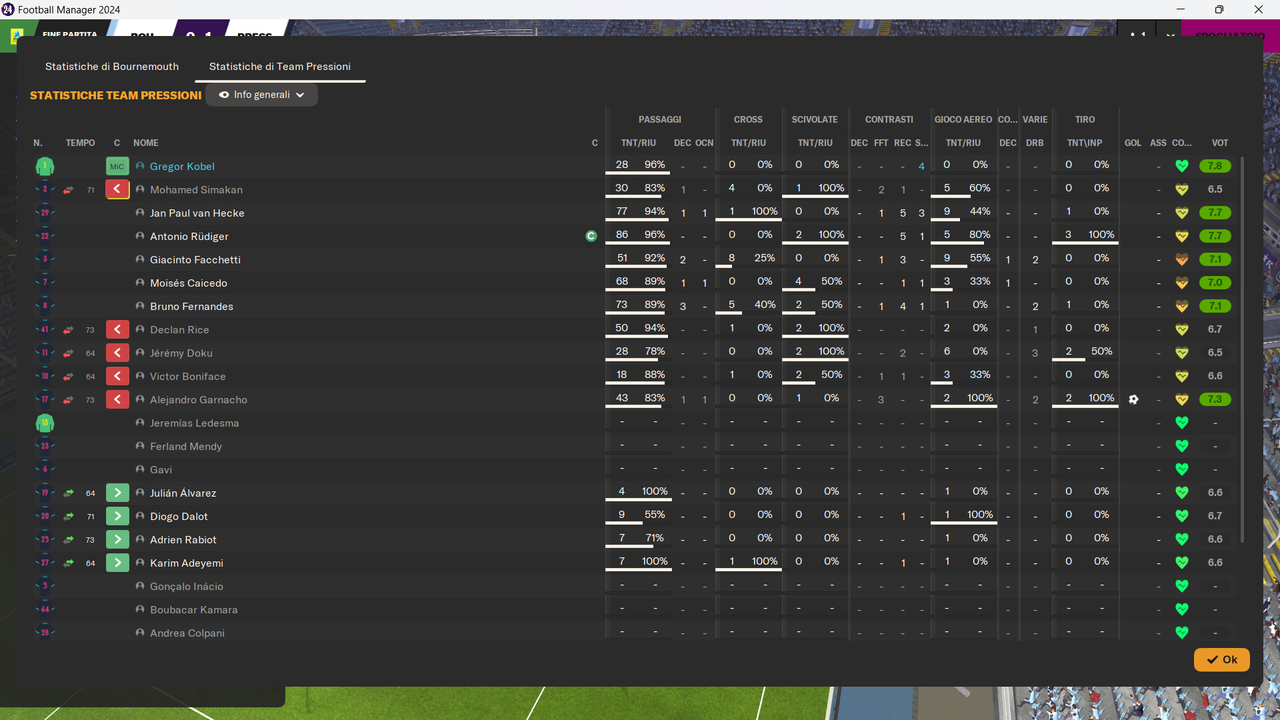Click the captain C badge next to Antonio Rüdiger
The width and height of the screenshot is (1280, 720).
[x=590, y=236]
